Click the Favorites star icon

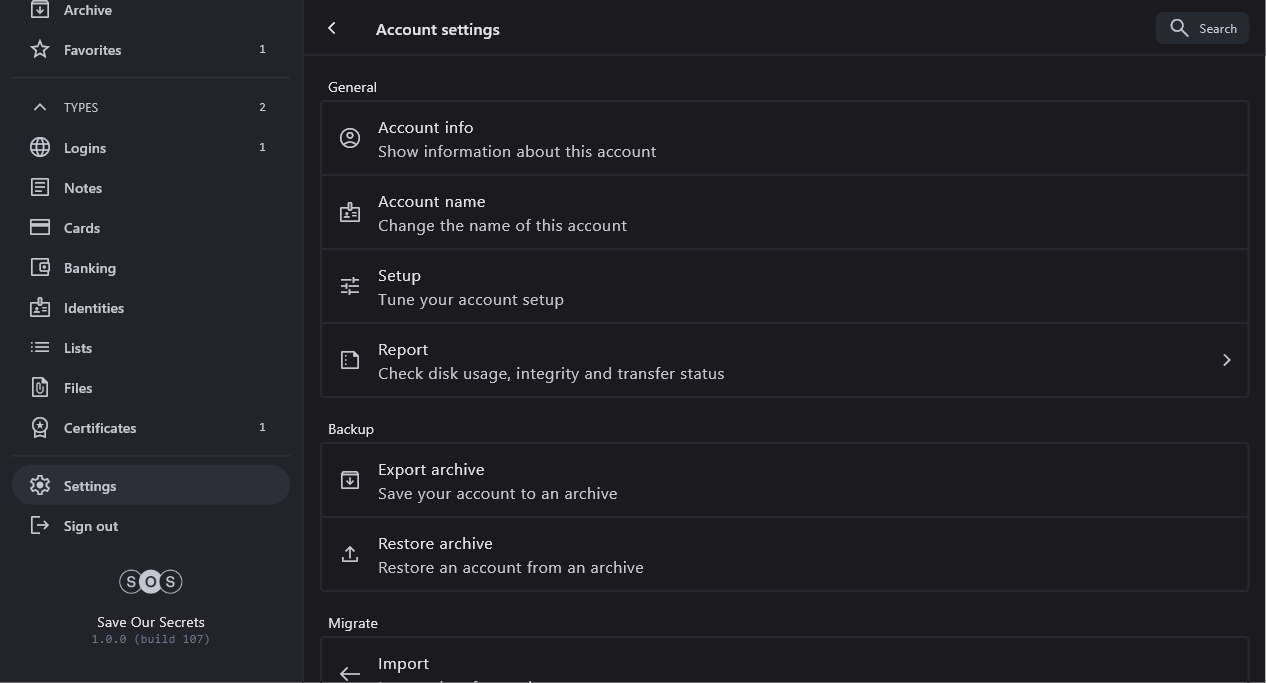coord(40,49)
